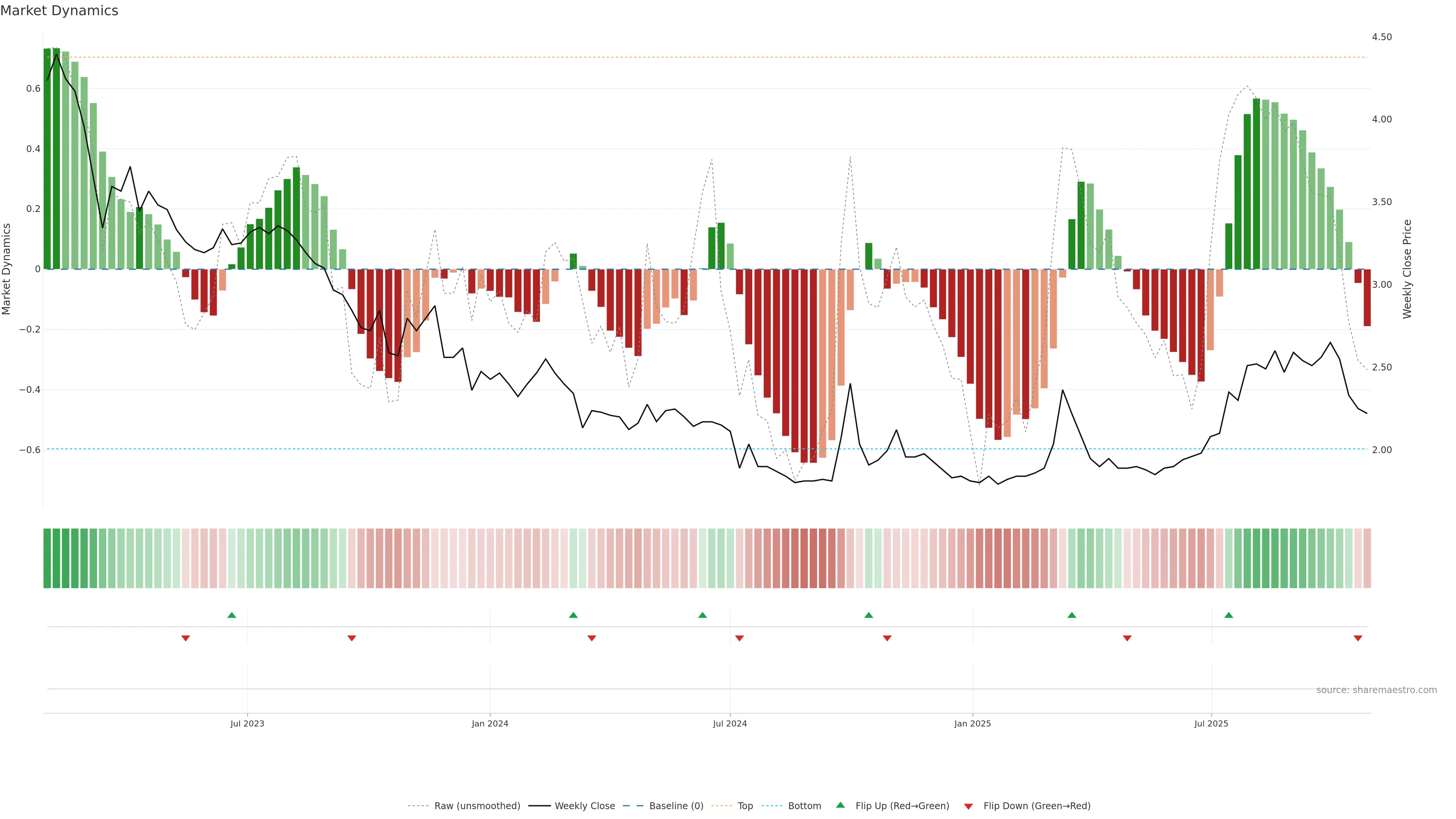The width and height of the screenshot is (1456, 819).
Task: Toggle the Top line legend entry
Action: tap(745, 806)
